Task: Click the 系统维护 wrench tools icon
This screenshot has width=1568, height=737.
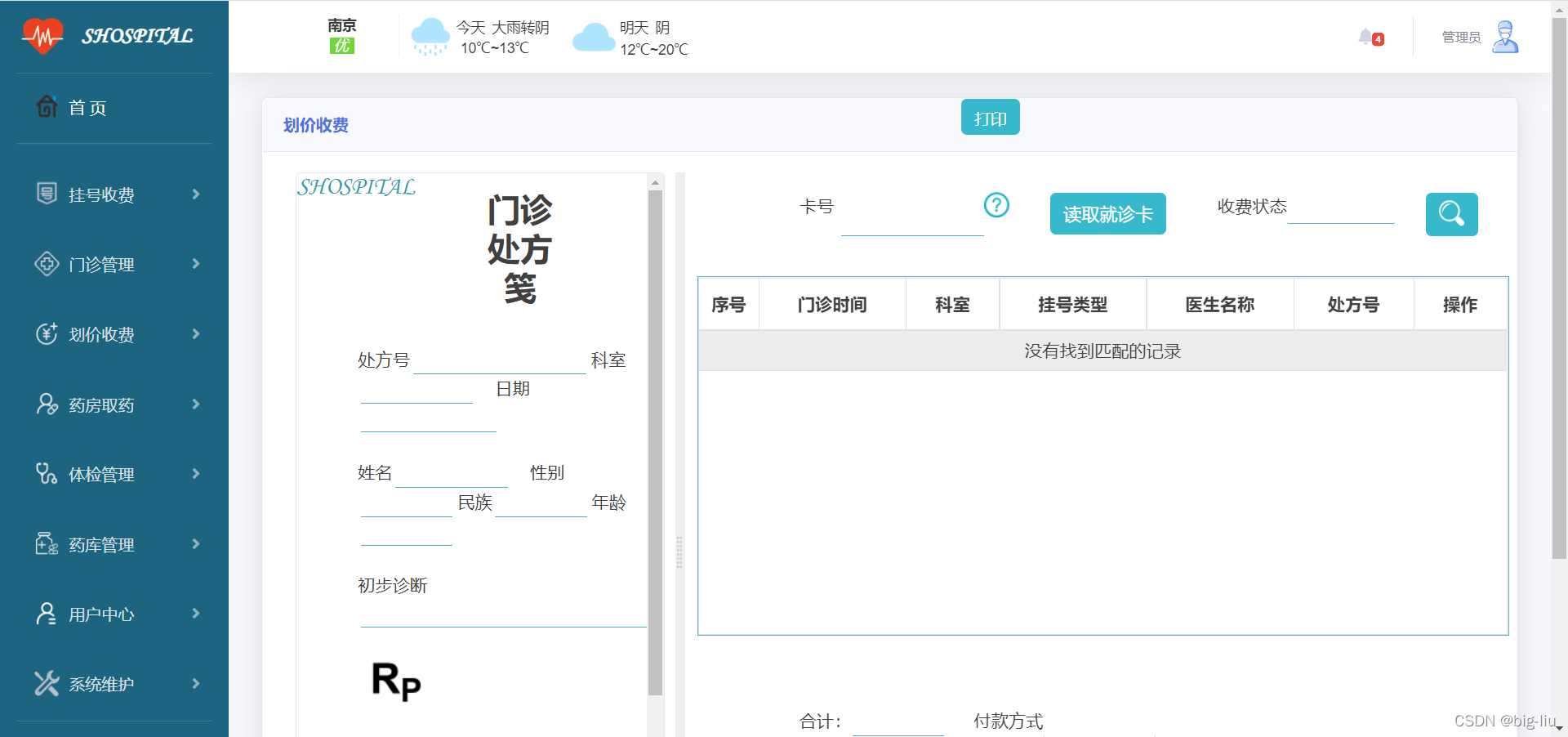Action: pos(47,683)
